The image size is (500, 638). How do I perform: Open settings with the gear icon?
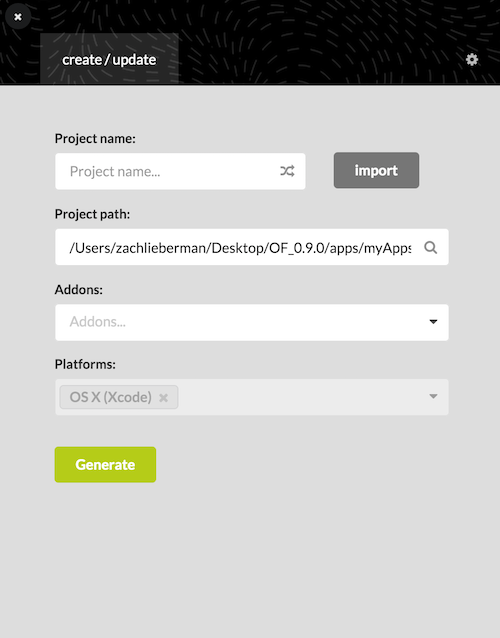pyautogui.click(x=472, y=60)
